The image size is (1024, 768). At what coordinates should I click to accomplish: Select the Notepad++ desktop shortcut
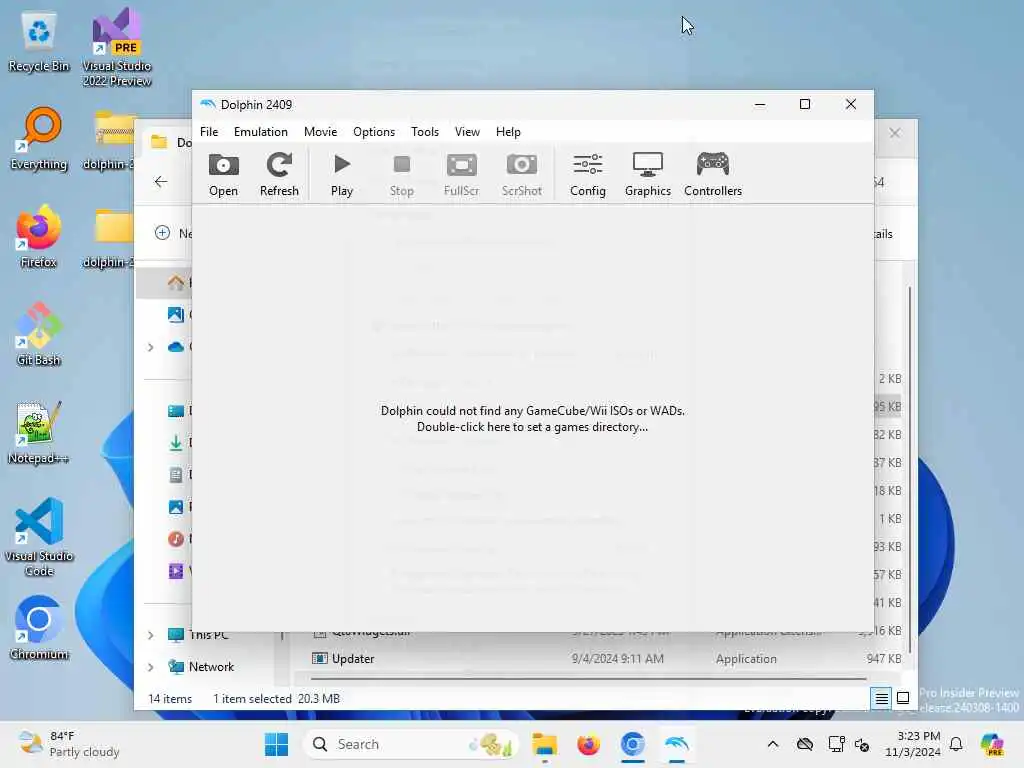pos(39,433)
